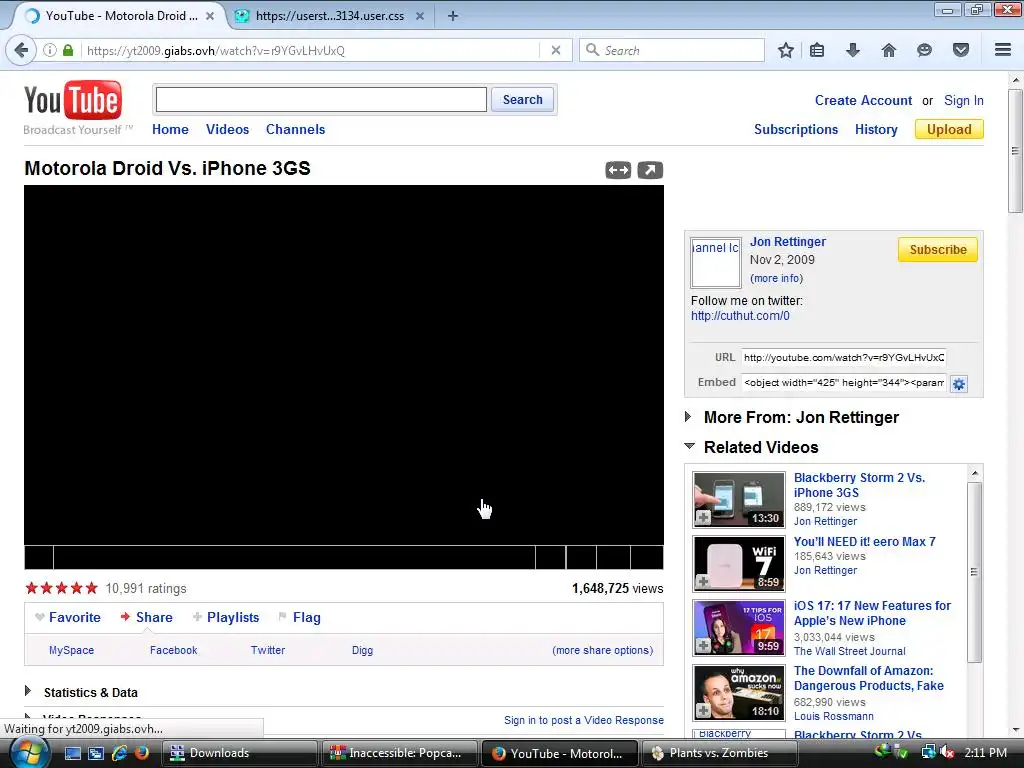Switch to the YouTube - Motorola Droid tab

click(x=119, y=16)
